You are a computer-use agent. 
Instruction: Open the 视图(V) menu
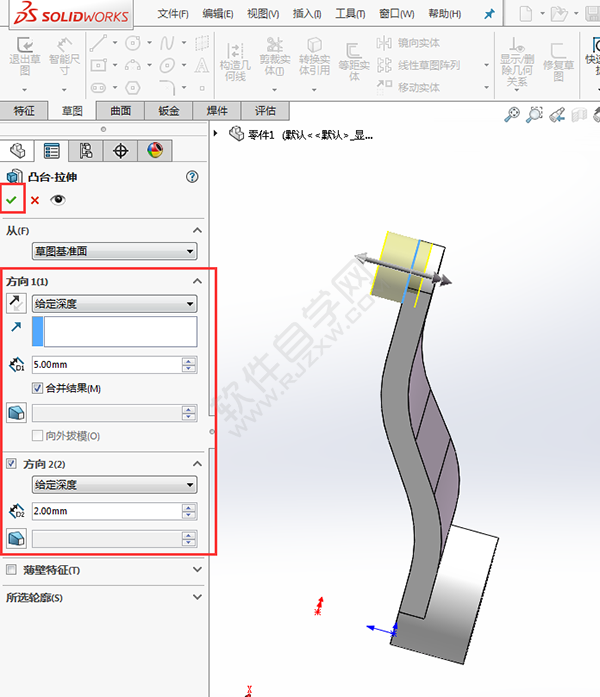pos(263,14)
